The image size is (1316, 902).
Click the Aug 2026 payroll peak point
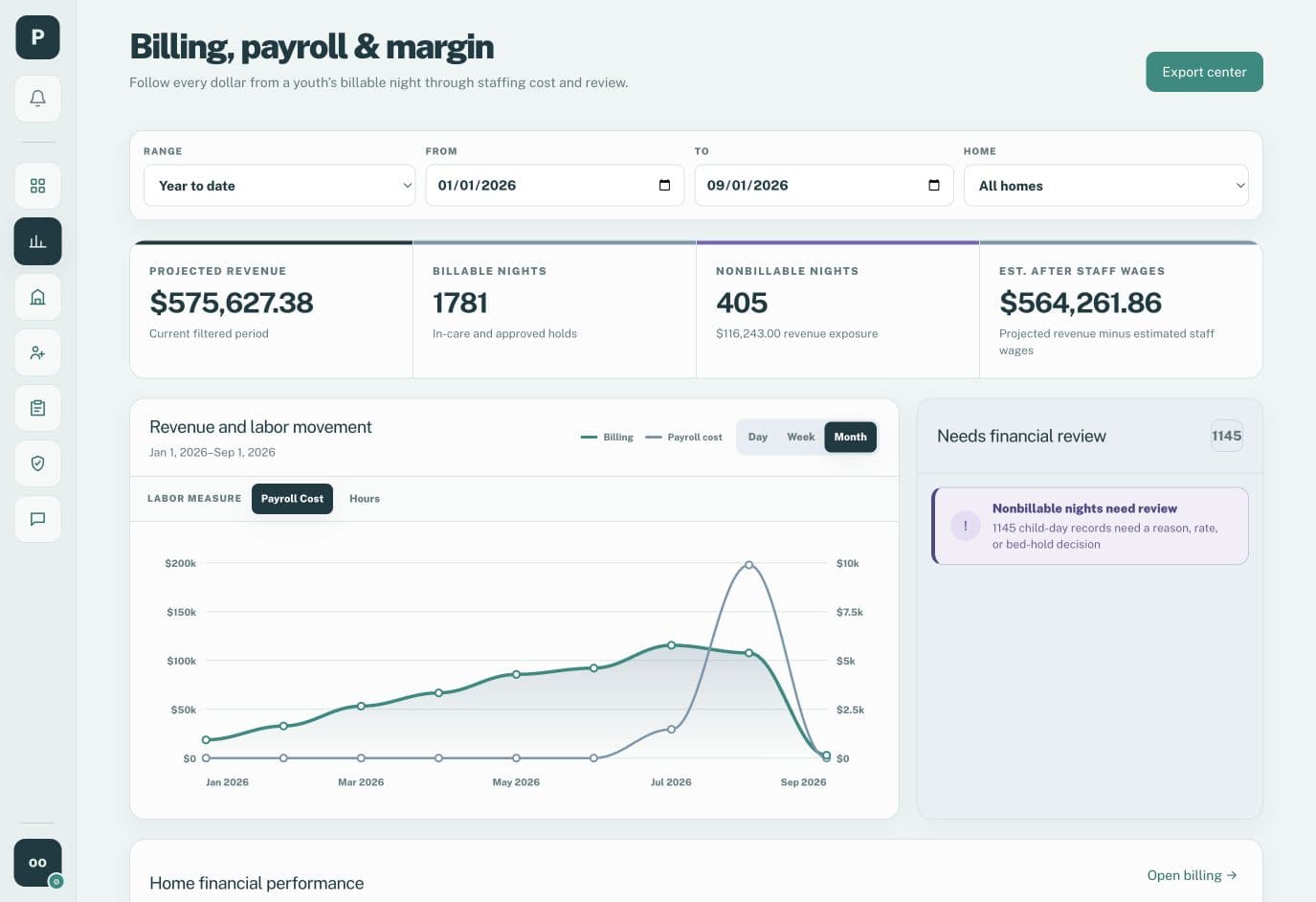point(748,565)
